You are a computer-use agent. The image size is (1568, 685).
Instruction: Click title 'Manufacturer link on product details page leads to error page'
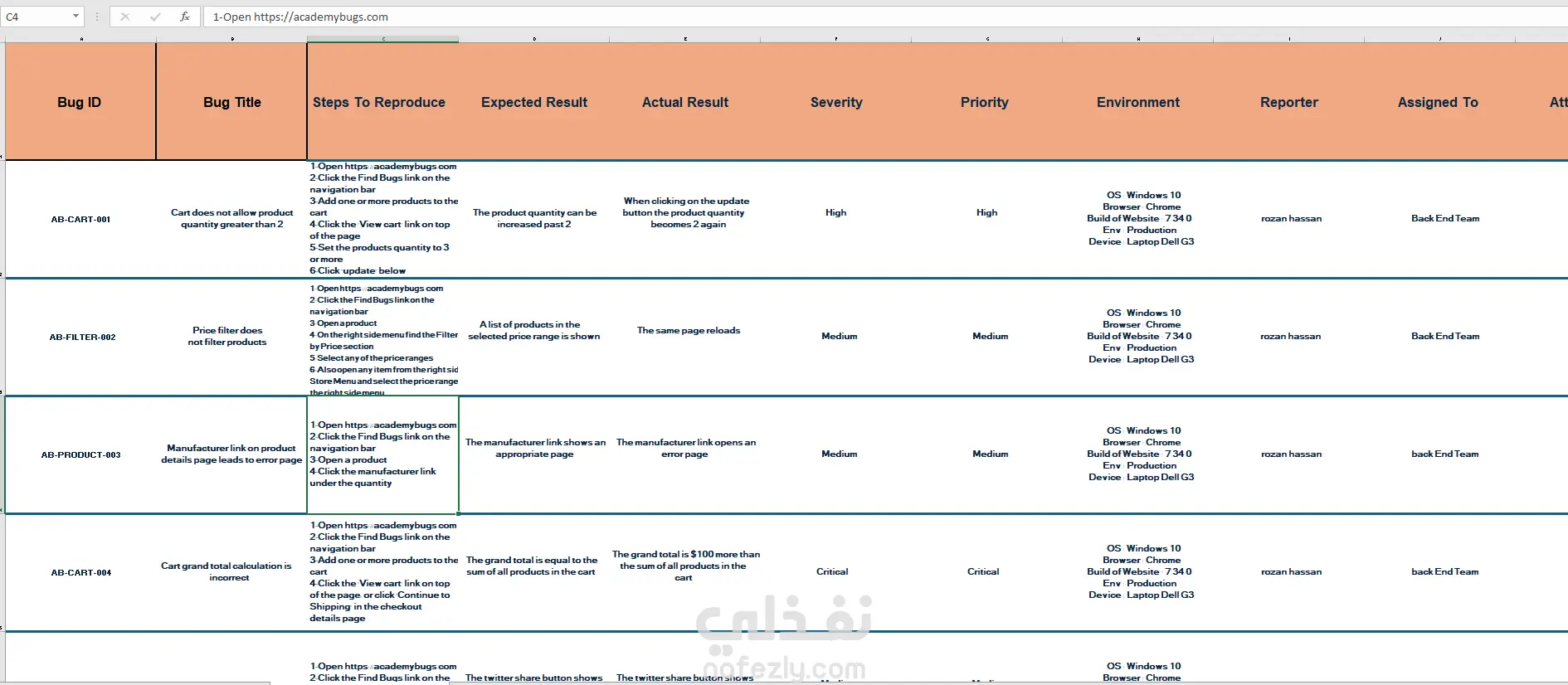click(231, 454)
